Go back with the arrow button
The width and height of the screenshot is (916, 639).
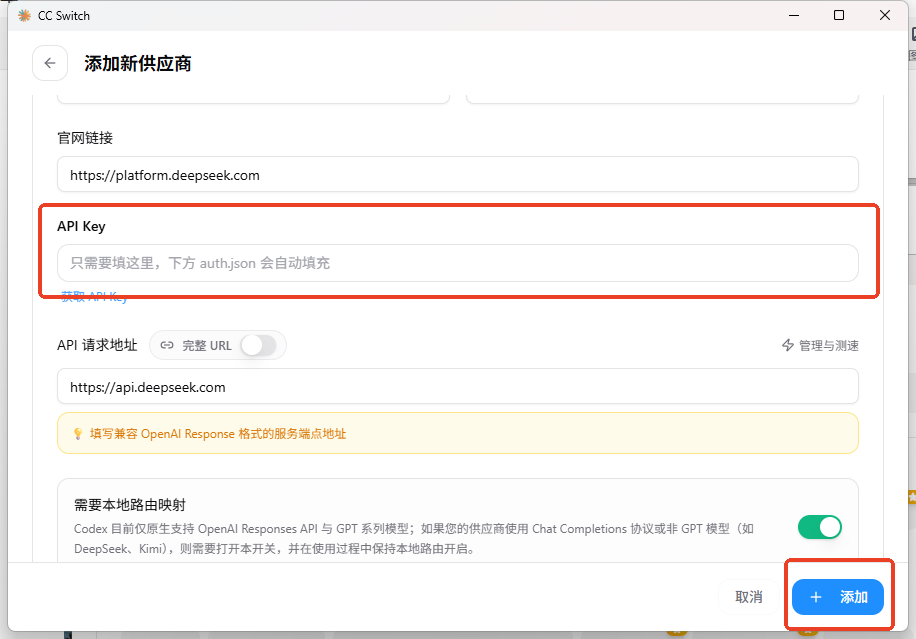click(x=50, y=63)
